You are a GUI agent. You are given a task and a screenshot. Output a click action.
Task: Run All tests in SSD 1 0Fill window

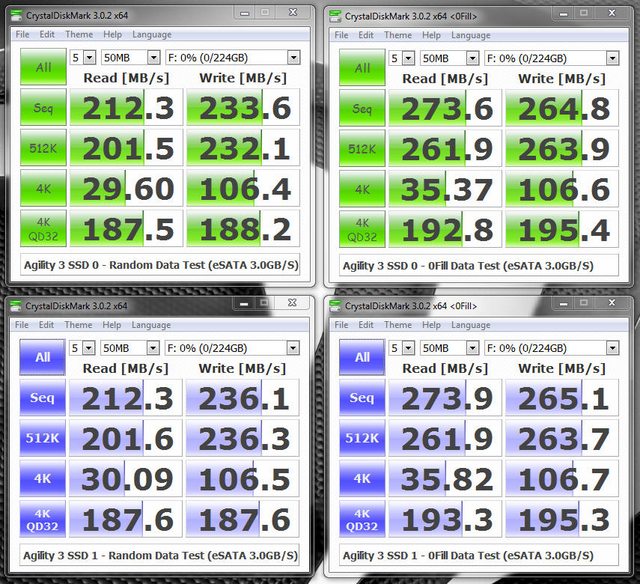coord(362,357)
